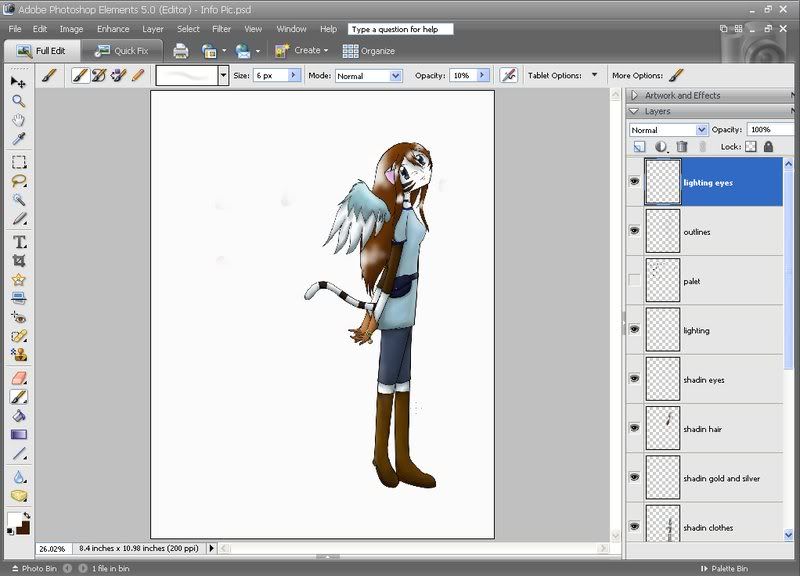Open the Create button menu
The width and height of the screenshot is (800, 576).
[x=302, y=51]
